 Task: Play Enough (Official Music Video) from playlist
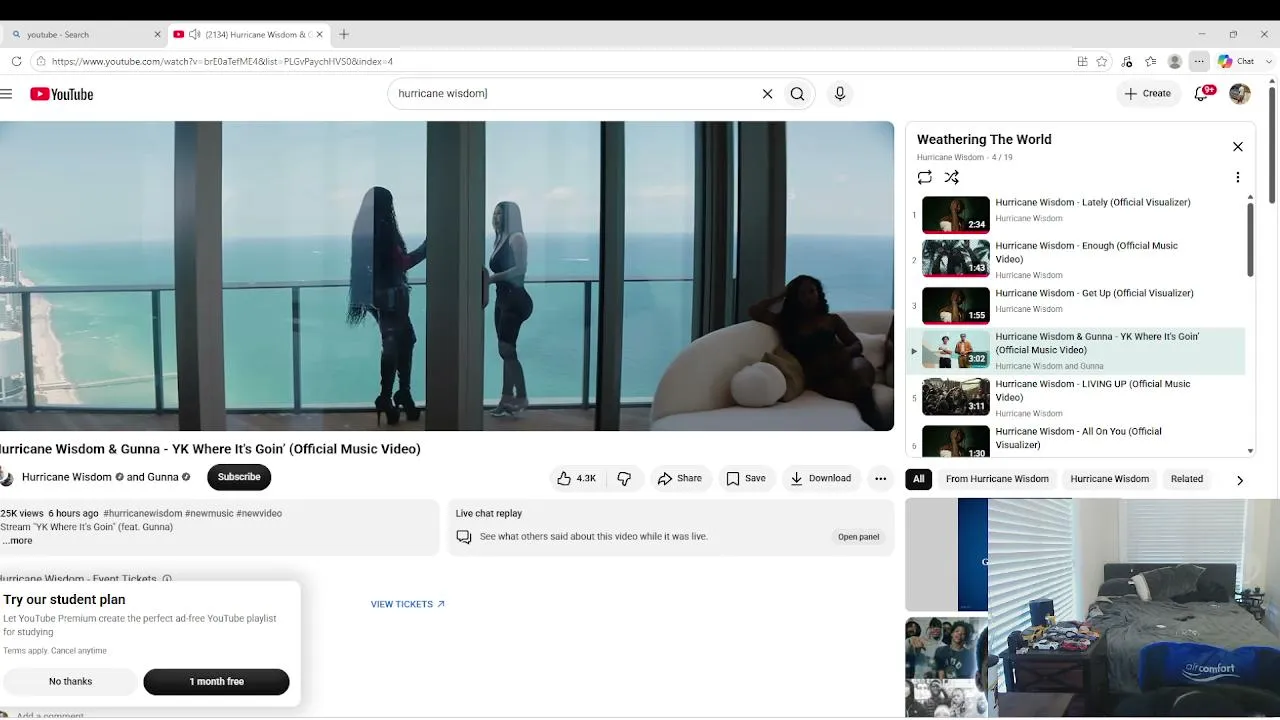click(1076, 259)
